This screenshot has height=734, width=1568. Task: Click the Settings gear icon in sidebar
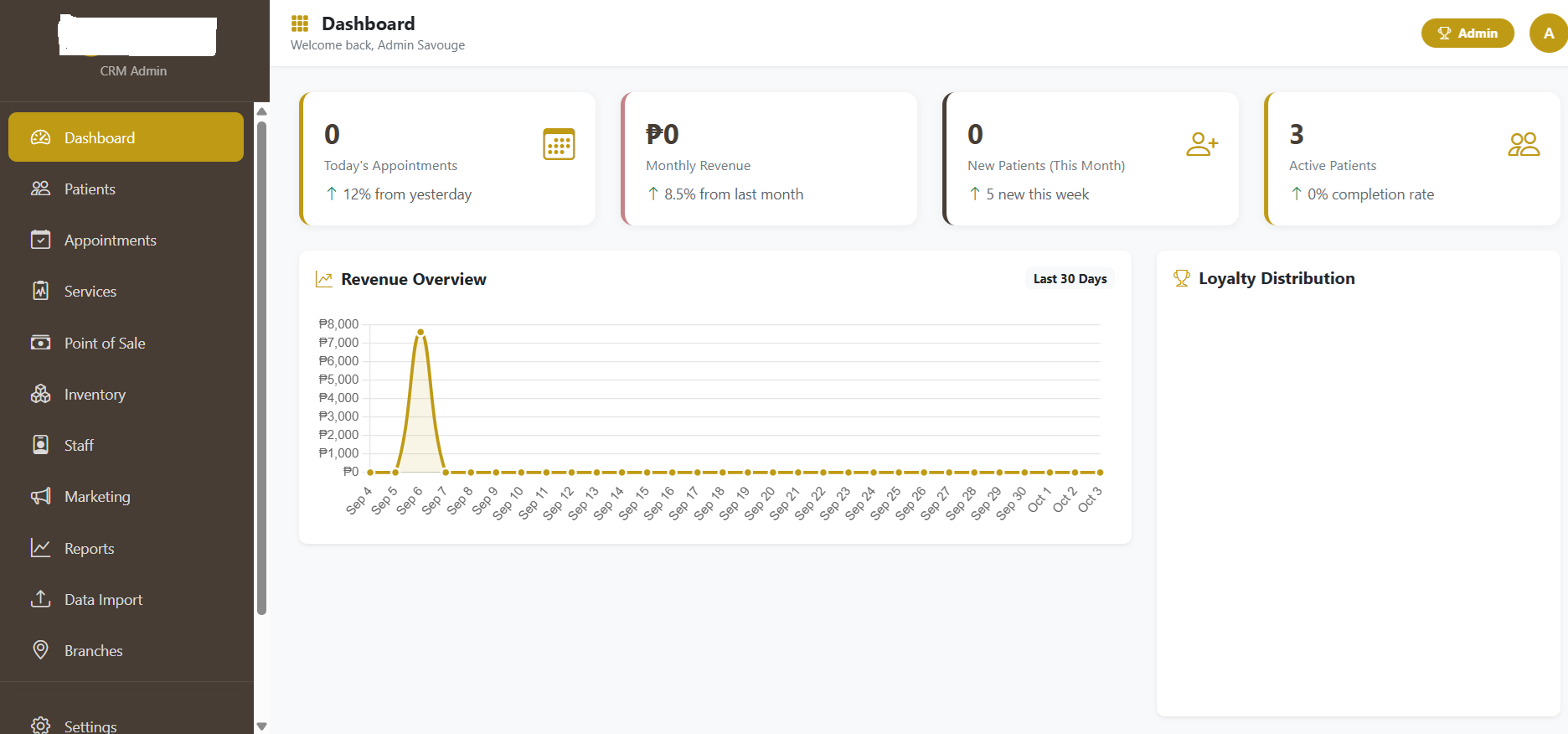pos(40,726)
